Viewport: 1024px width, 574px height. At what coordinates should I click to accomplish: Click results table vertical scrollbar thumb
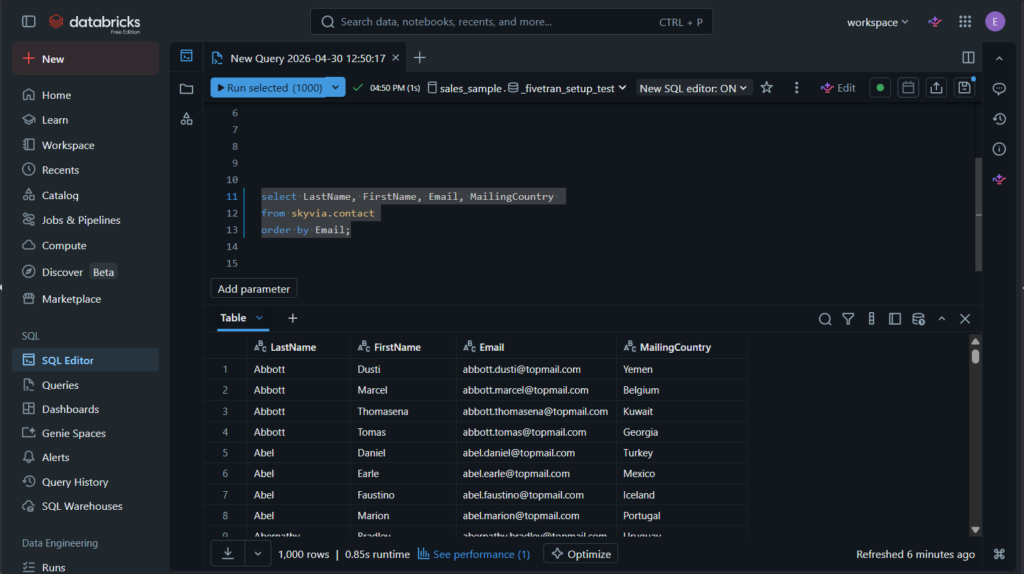pyautogui.click(x=975, y=357)
